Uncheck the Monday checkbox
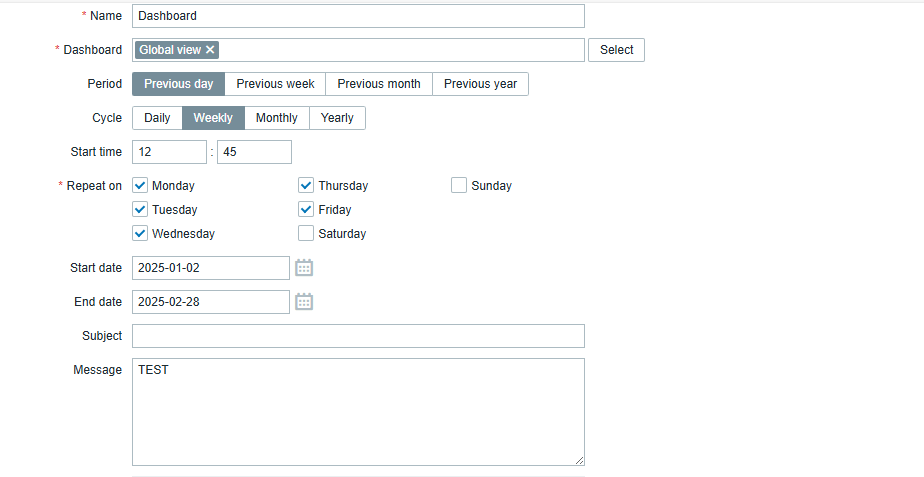Screen dimensions: 924x477 (140, 186)
